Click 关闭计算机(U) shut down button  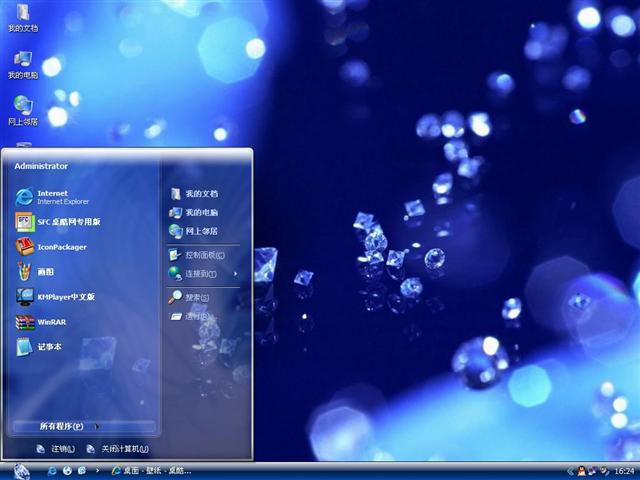click(x=118, y=449)
